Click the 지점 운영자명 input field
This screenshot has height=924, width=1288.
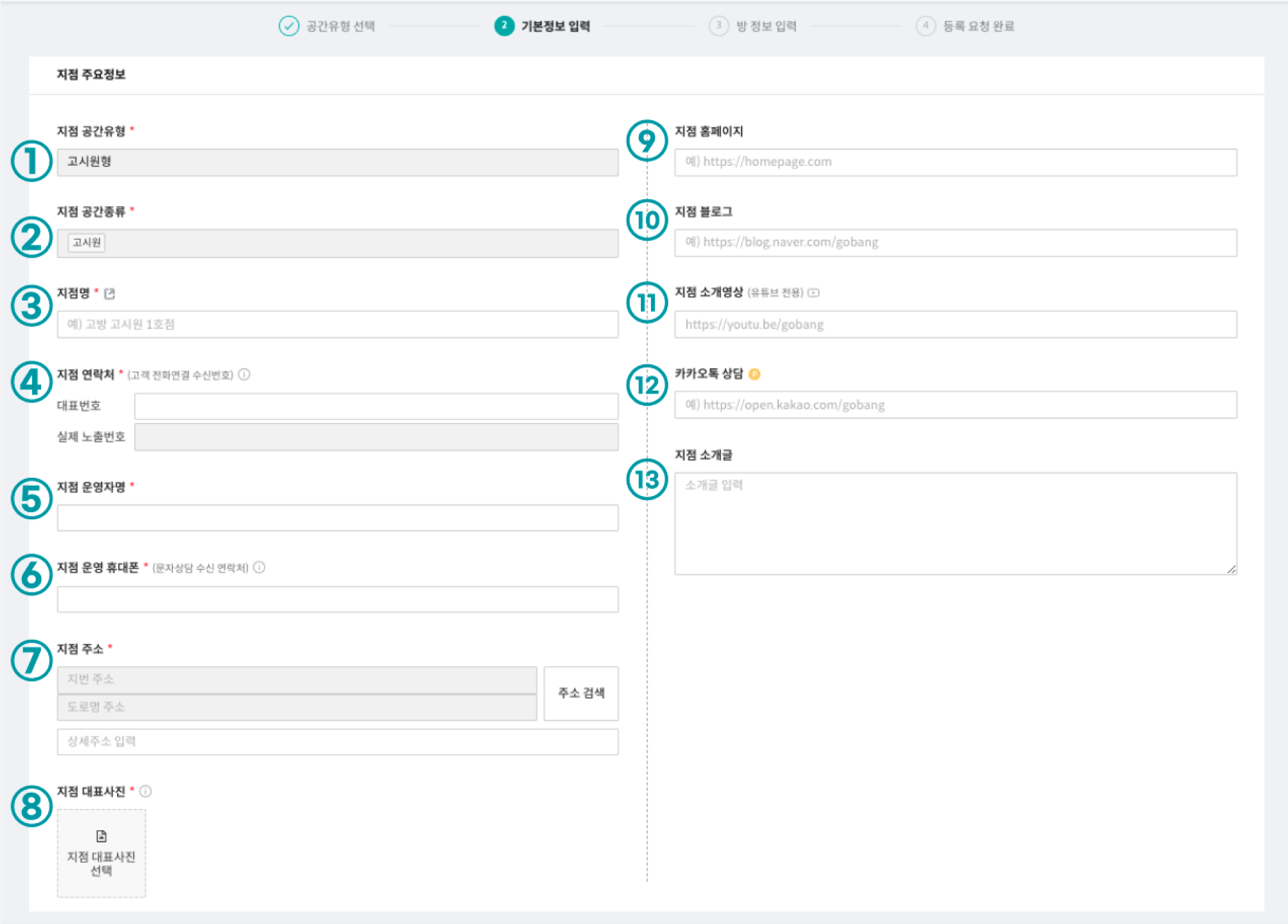337,517
